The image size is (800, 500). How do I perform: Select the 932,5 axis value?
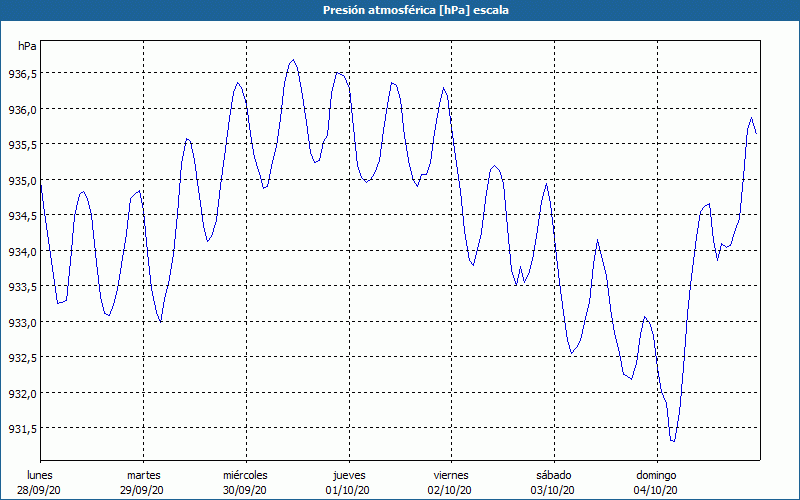(22, 358)
